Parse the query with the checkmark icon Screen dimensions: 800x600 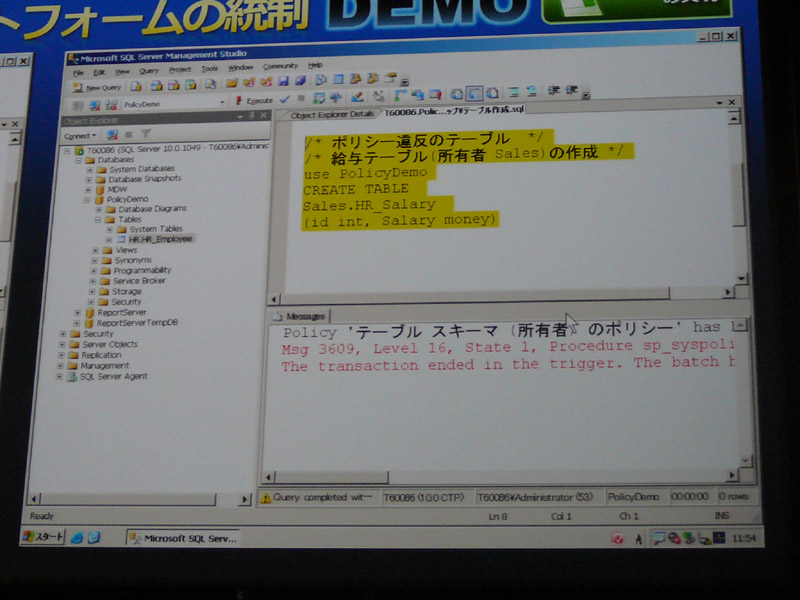pos(285,99)
